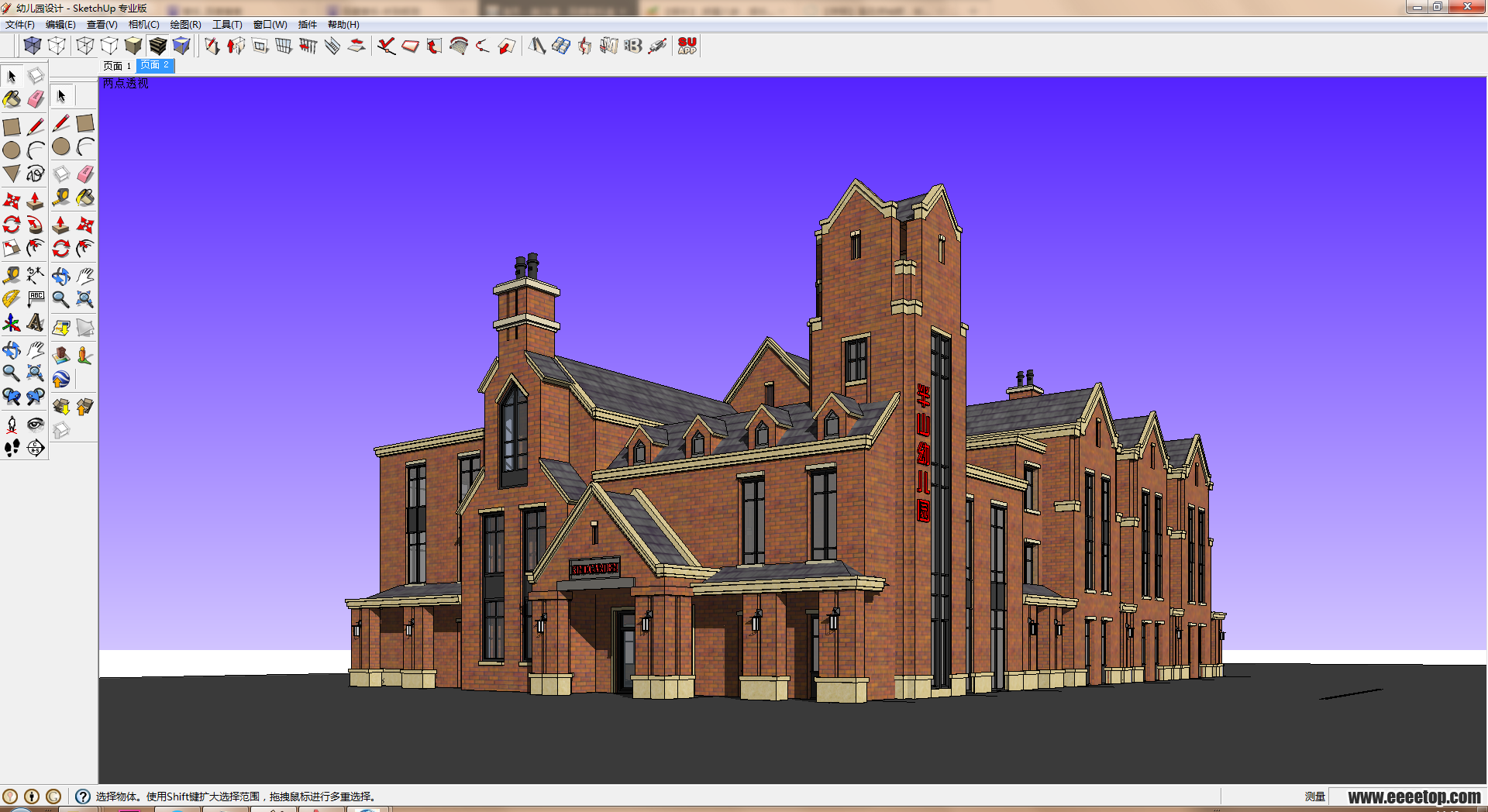Click the first circular status bar icon
The image size is (1488, 812).
(x=10, y=796)
